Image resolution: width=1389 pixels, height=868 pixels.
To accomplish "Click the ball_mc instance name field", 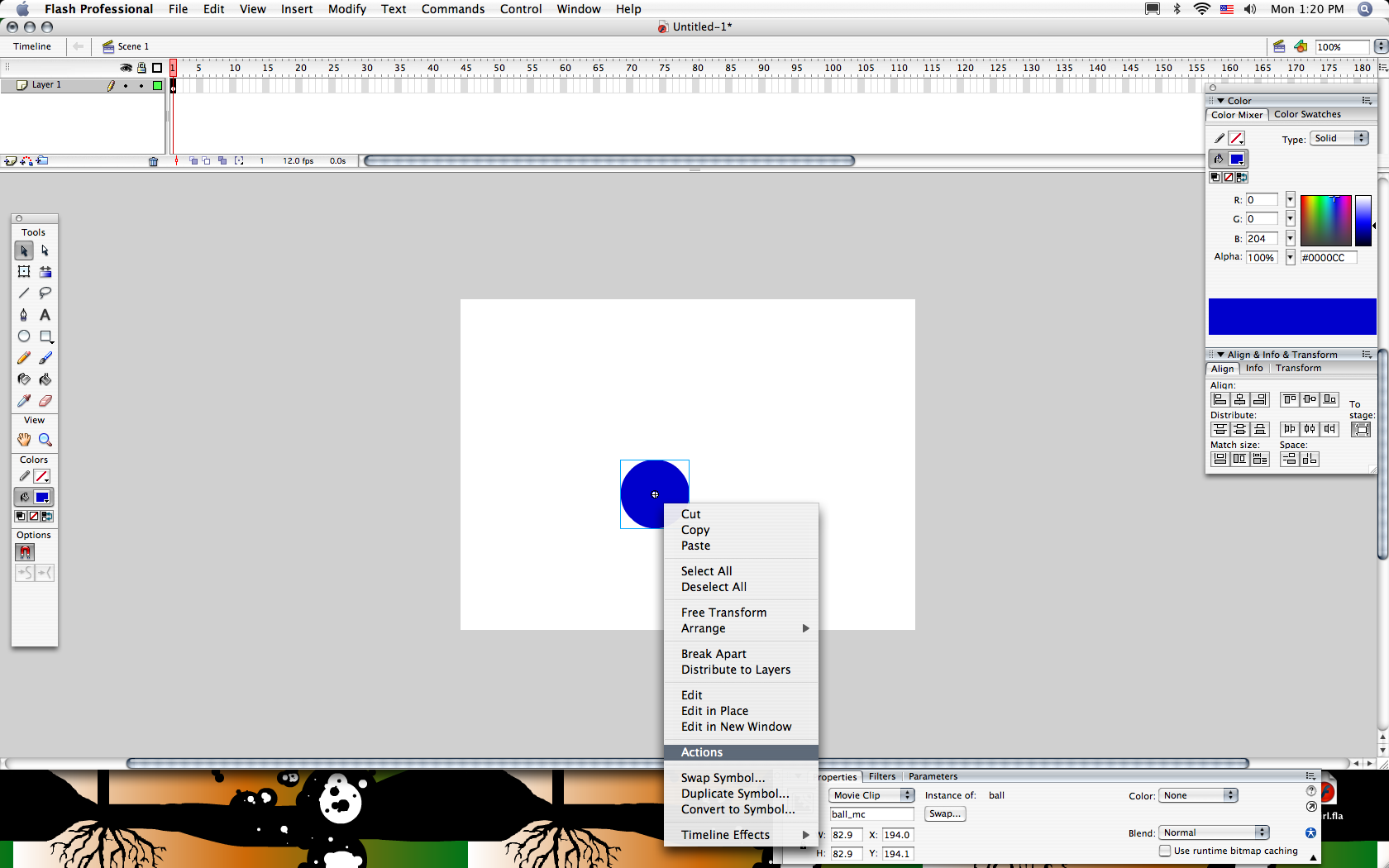I will 871,814.
